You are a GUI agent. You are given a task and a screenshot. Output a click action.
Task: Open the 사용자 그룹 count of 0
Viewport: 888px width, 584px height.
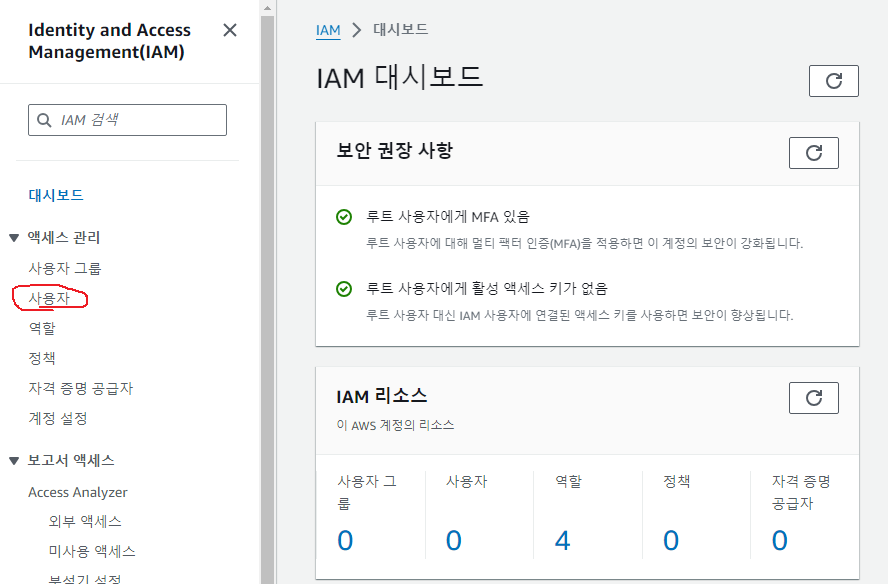[345, 540]
